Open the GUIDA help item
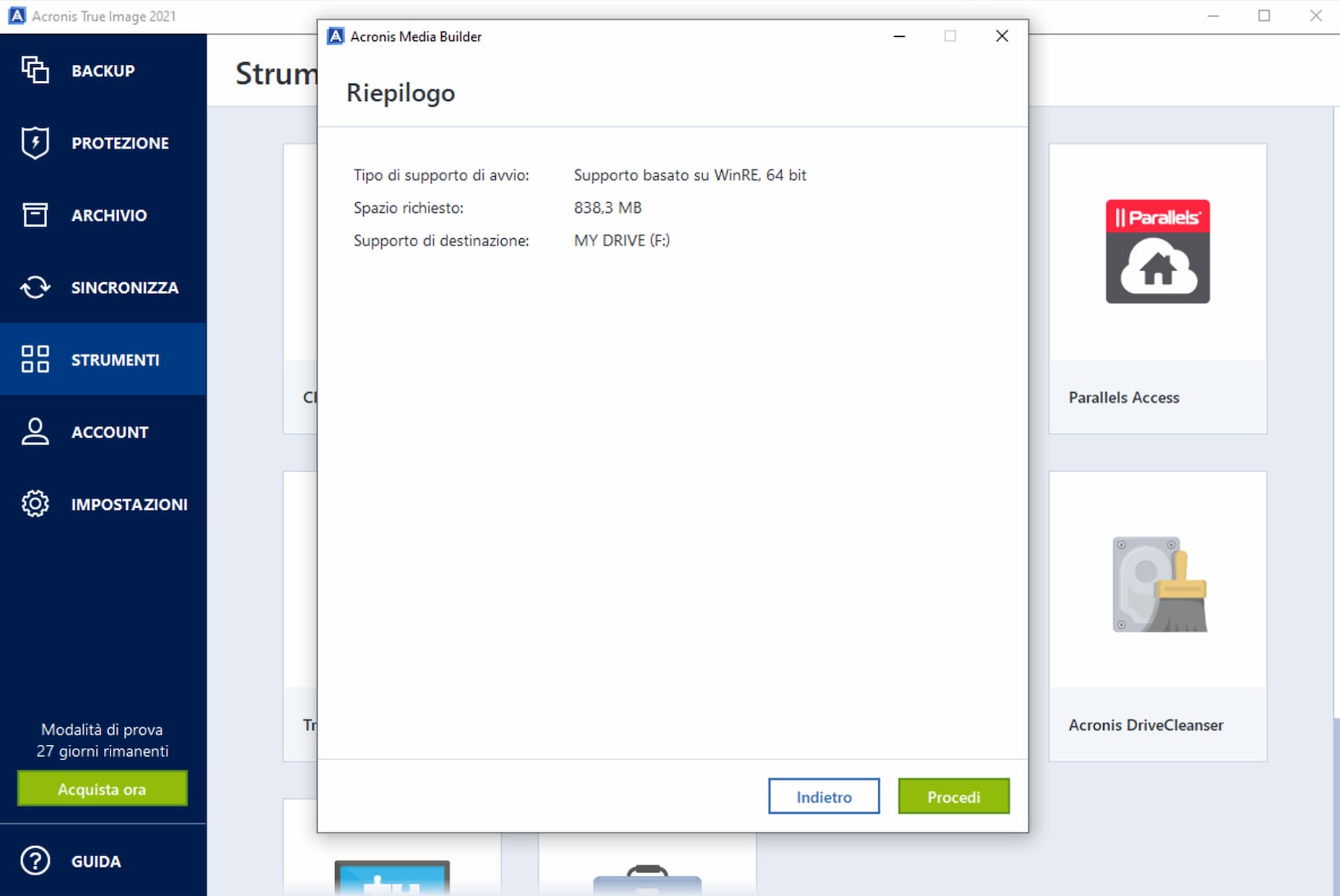The image size is (1340, 896). click(x=103, y=861)
